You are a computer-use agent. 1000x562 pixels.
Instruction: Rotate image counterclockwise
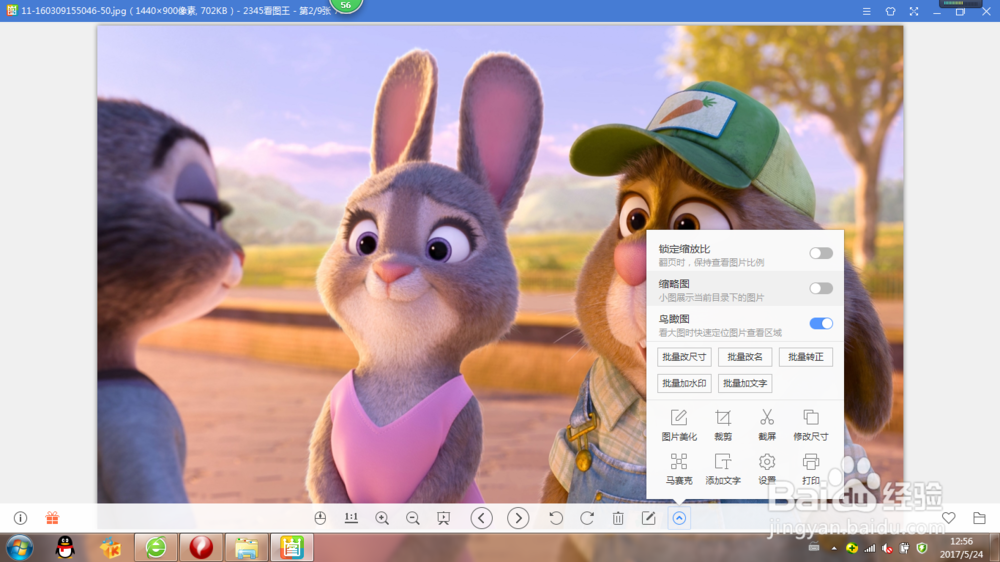(556, 518)
